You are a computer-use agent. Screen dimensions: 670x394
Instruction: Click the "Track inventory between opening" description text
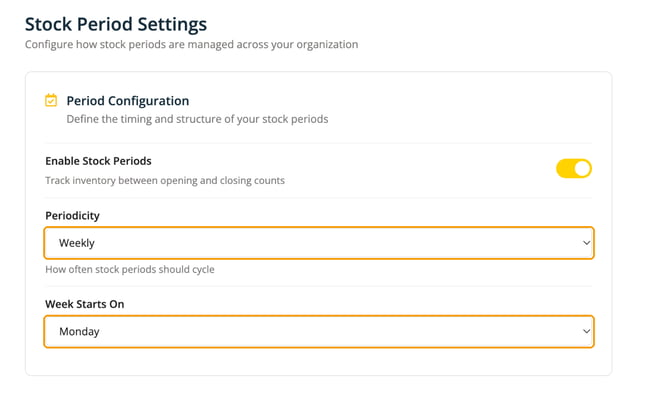[x=165, y=181]
